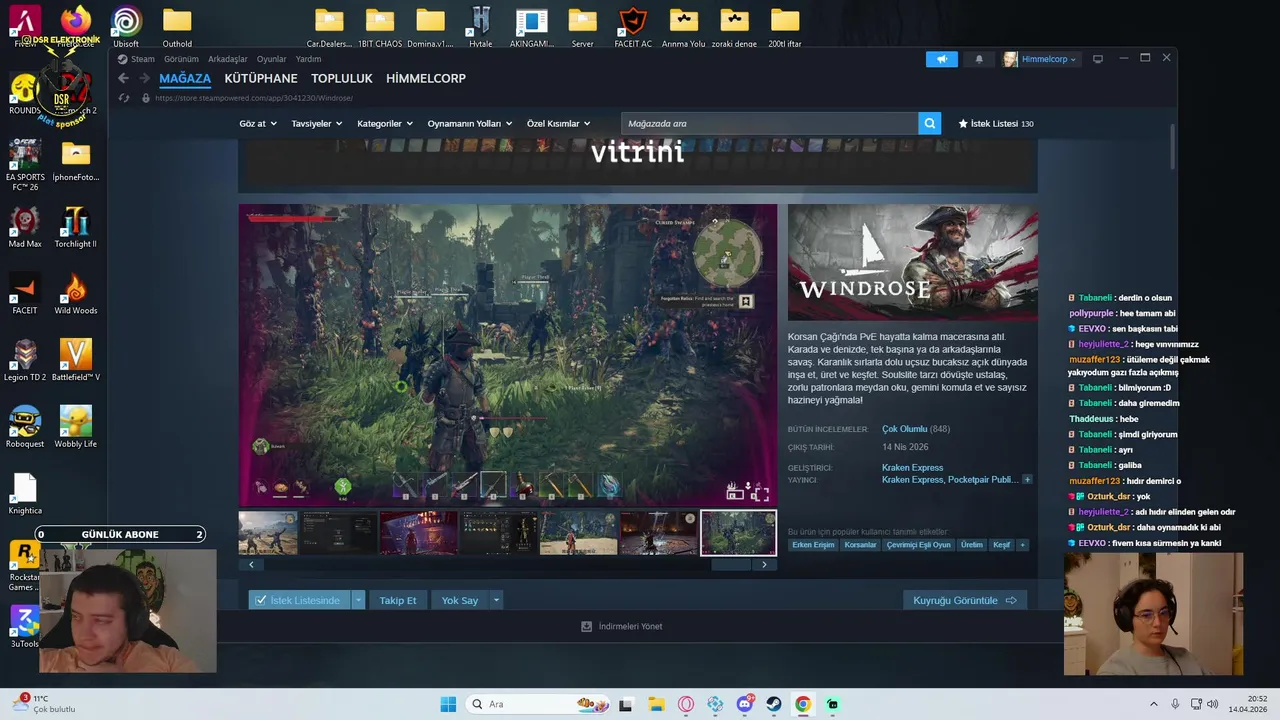Open File Explorer from taskbar
The width and height of the screenshot is (1280, 720).
pyautogui.click(x=656, y=704)
